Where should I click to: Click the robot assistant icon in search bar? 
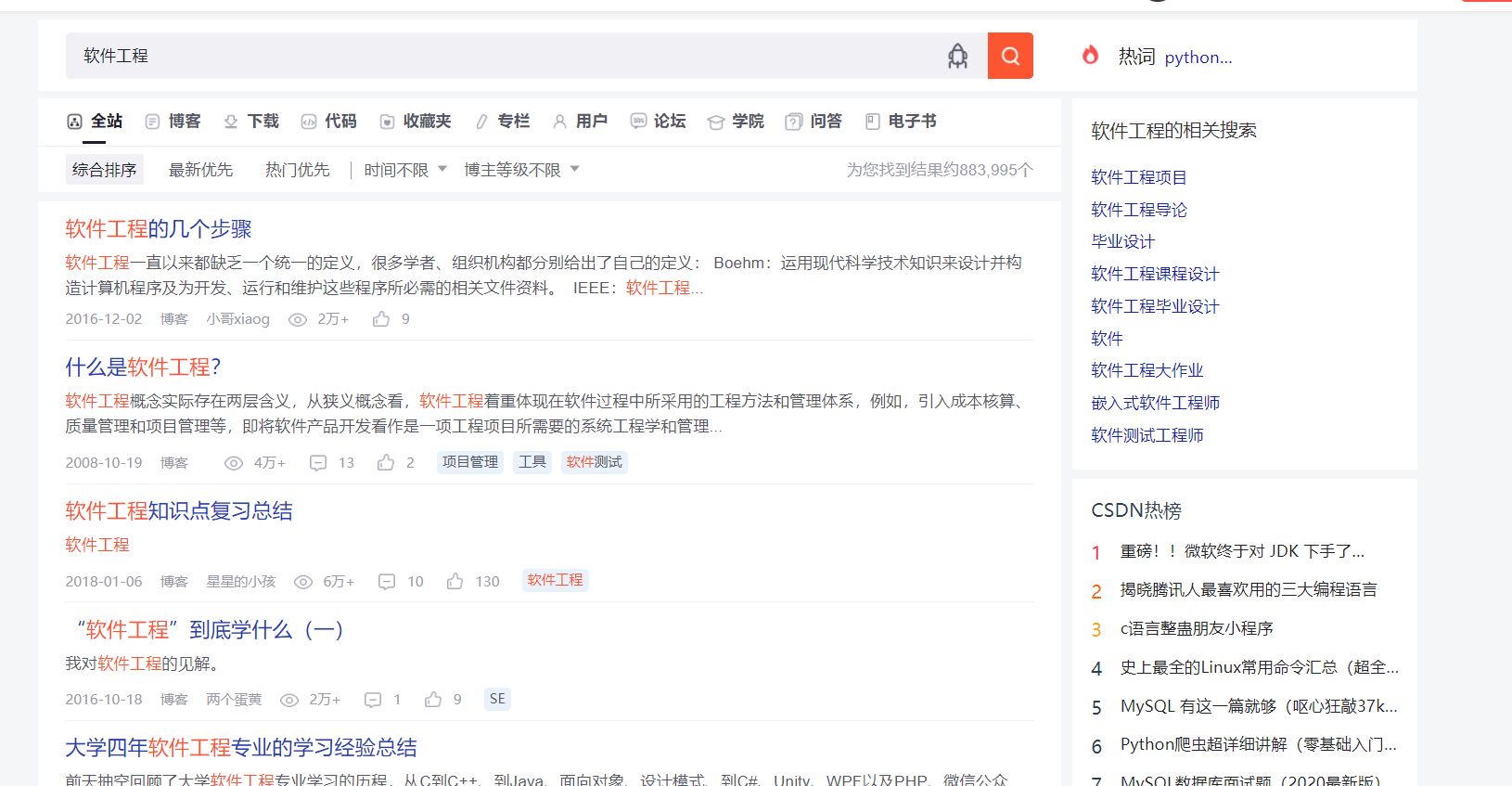(x=957, y=56)
